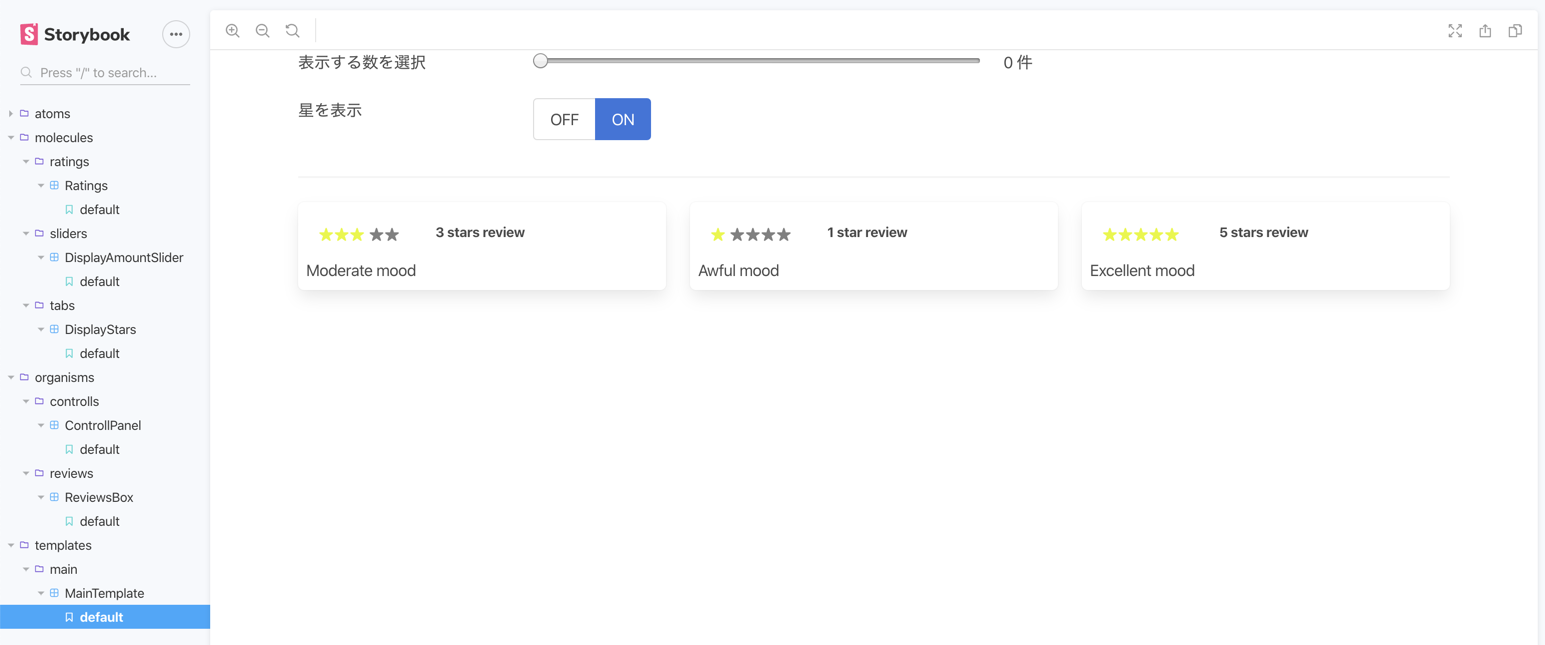Image resolution: width=1545 pixels, height=645 pixels.
Task: Collapse the sliders folder arrow
Action: [26, 234]
